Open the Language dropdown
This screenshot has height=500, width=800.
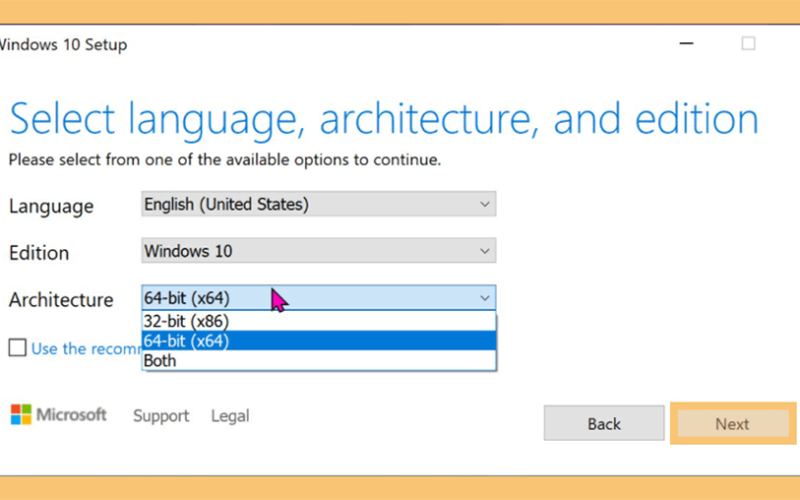pos(318,204)
